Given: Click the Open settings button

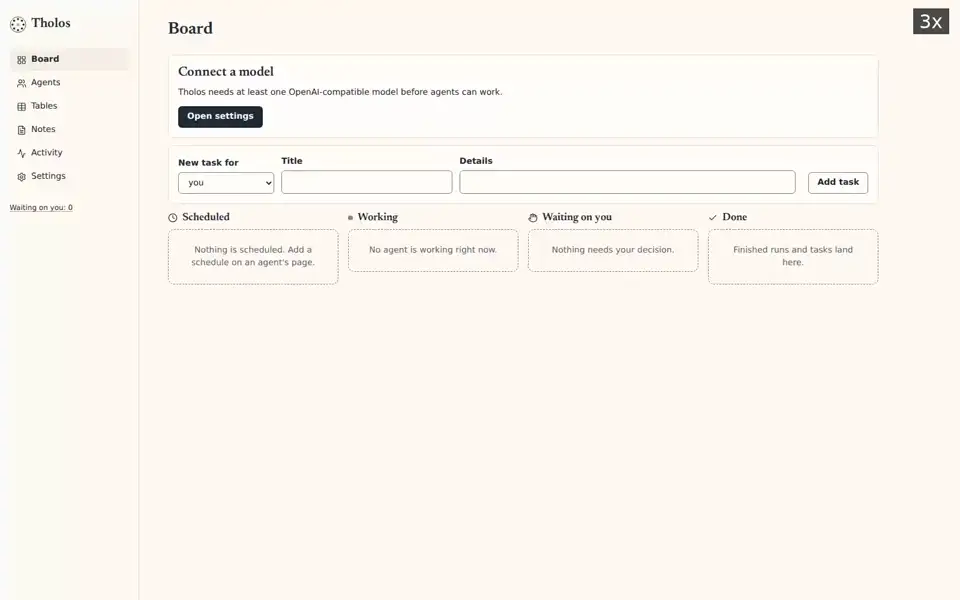Looking at the screenshot, I should click(220, 116).
